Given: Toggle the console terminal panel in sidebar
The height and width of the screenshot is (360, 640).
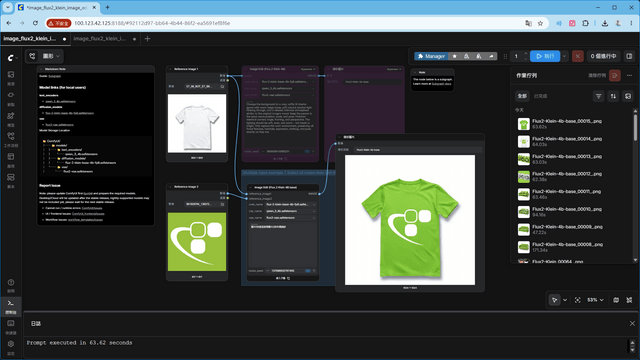Looking at the screenshot, I should [x=11, y=306].
